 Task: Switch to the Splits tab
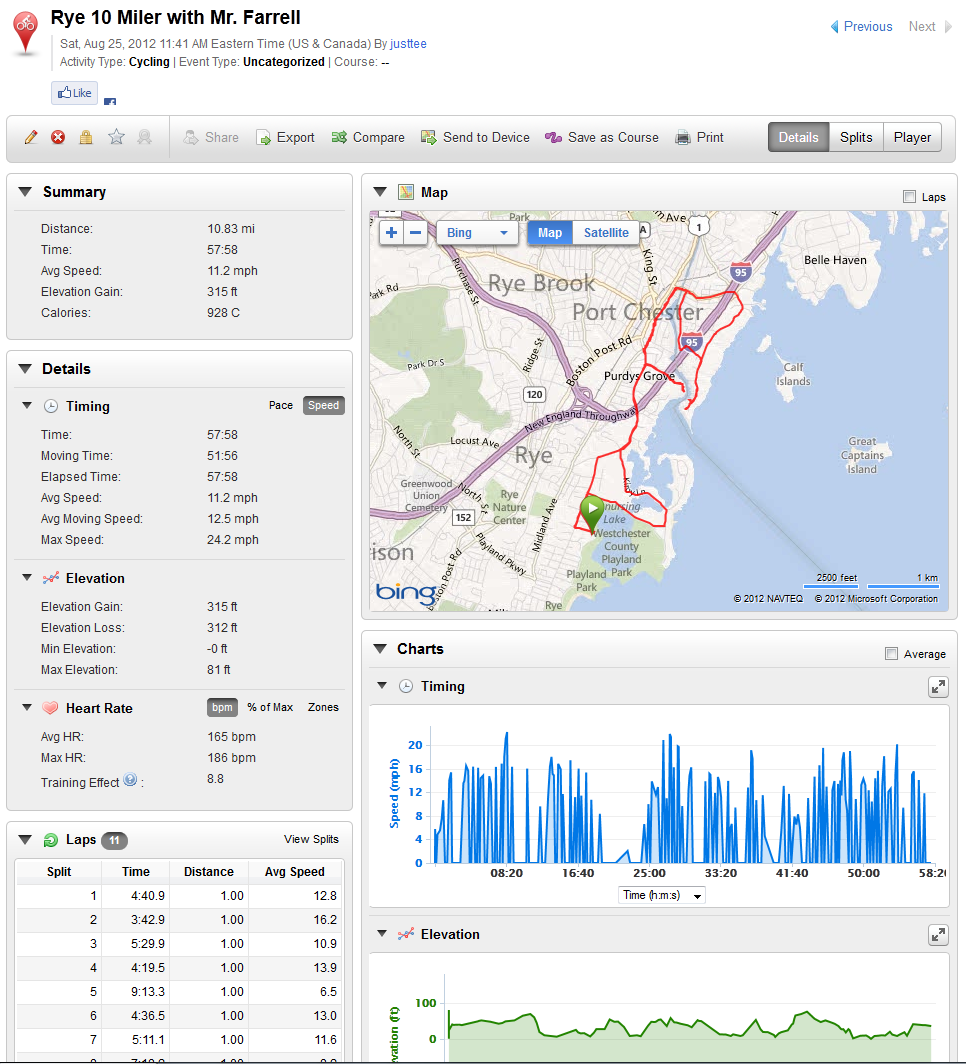pyautogui.click(x=856, y=138)
